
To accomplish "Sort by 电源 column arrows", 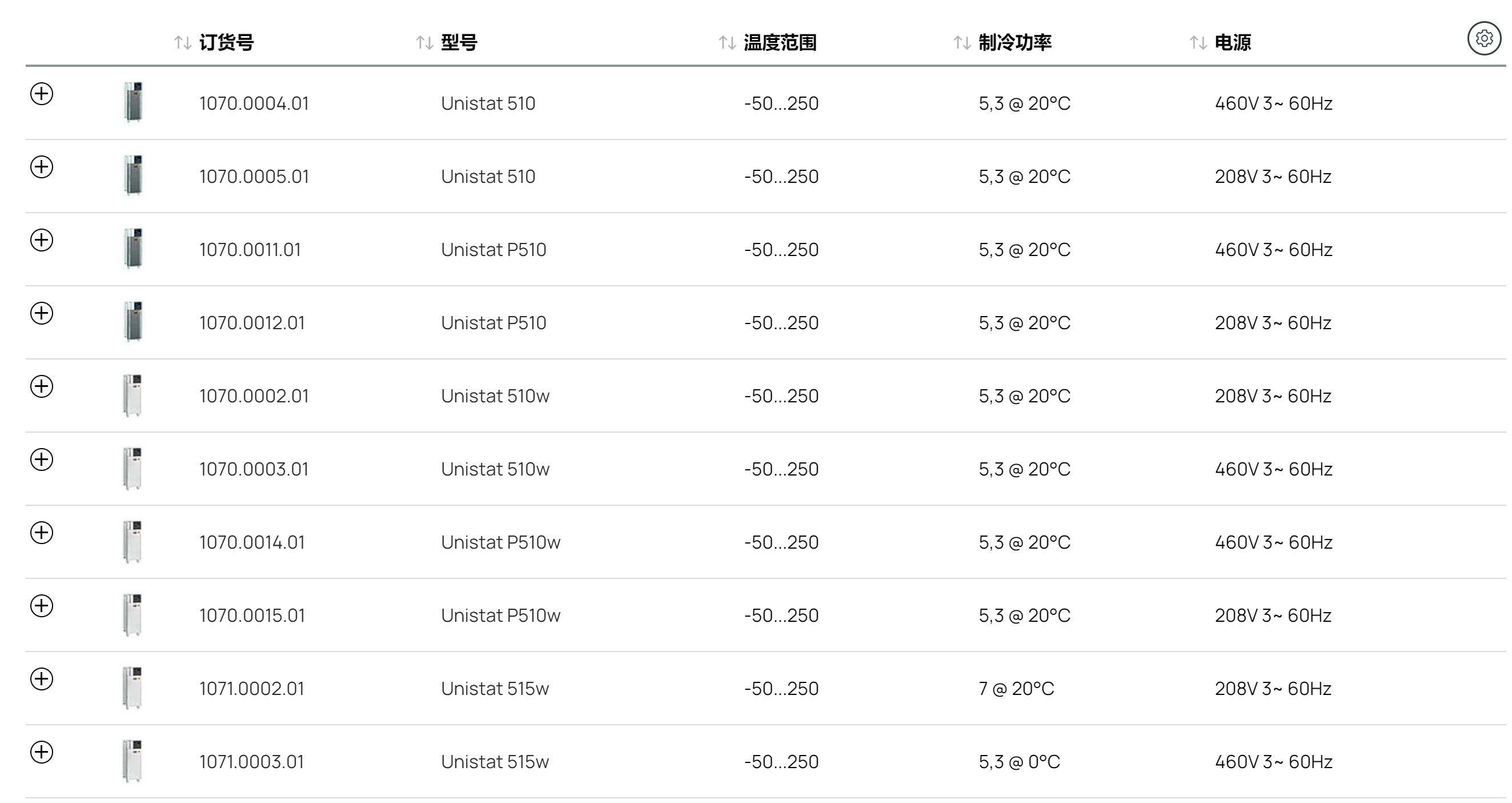I will 1198,42.
